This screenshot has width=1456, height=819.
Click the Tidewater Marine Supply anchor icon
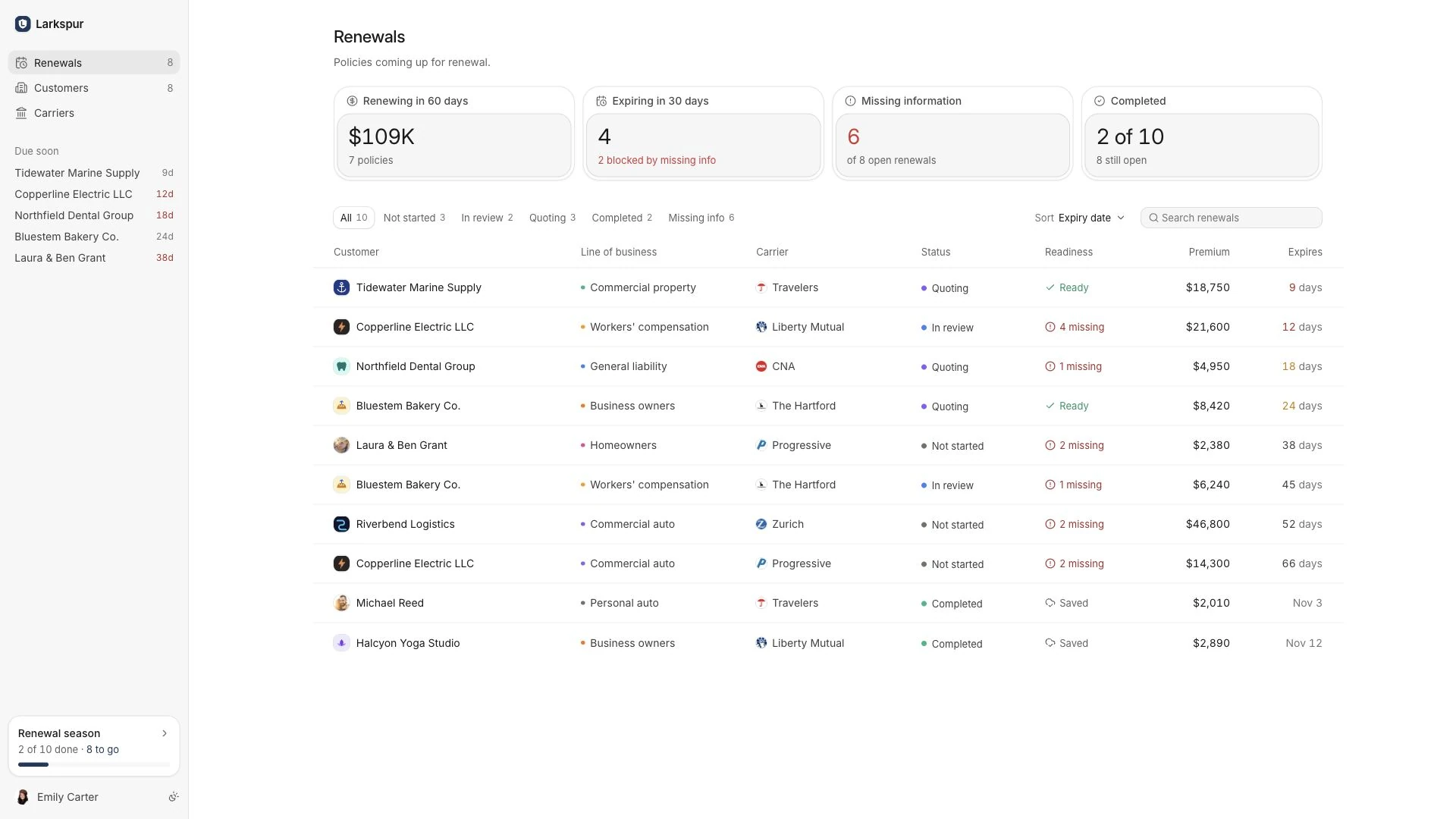pyautogui.click(x=341, y=287)
